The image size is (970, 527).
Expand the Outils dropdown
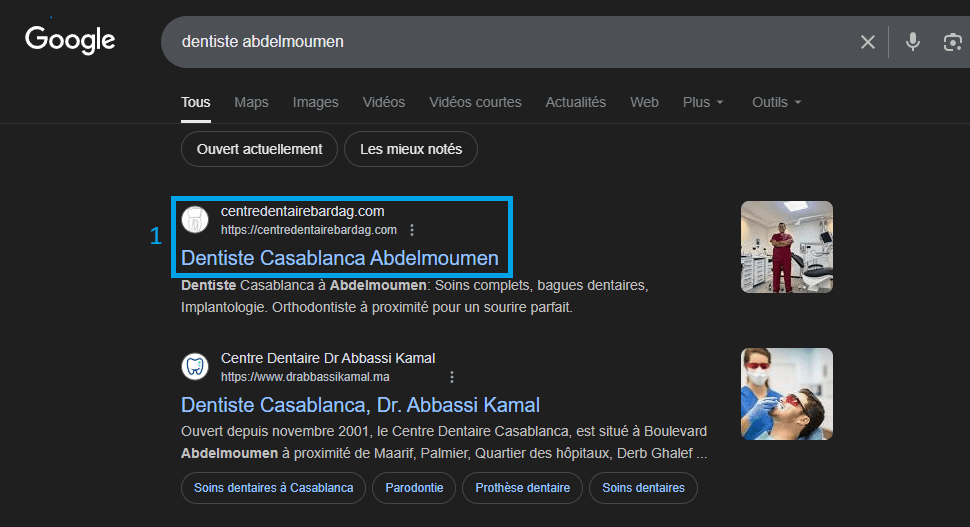pyautogui.click(x=776, y=102)
